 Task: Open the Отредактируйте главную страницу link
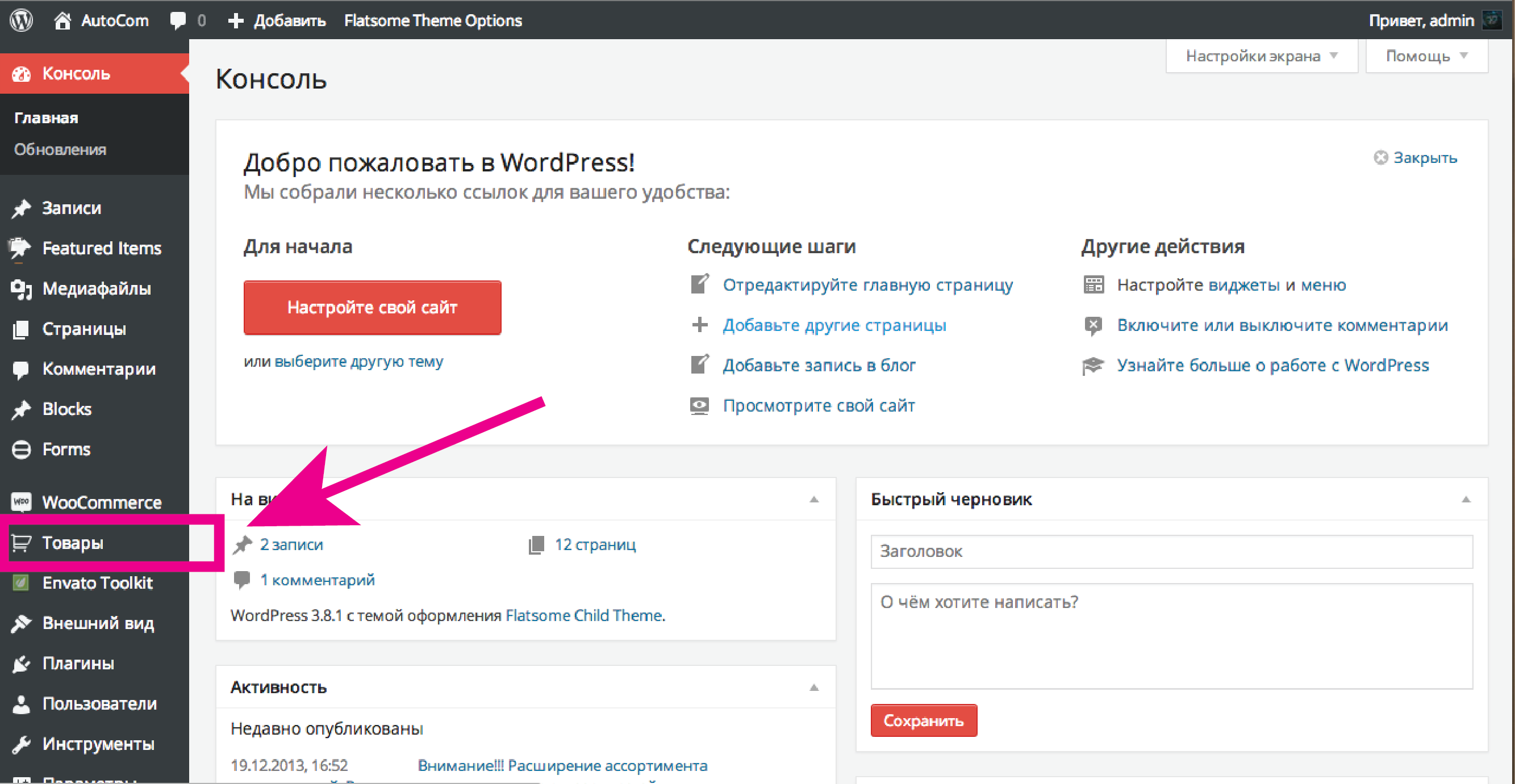(868, 285)
